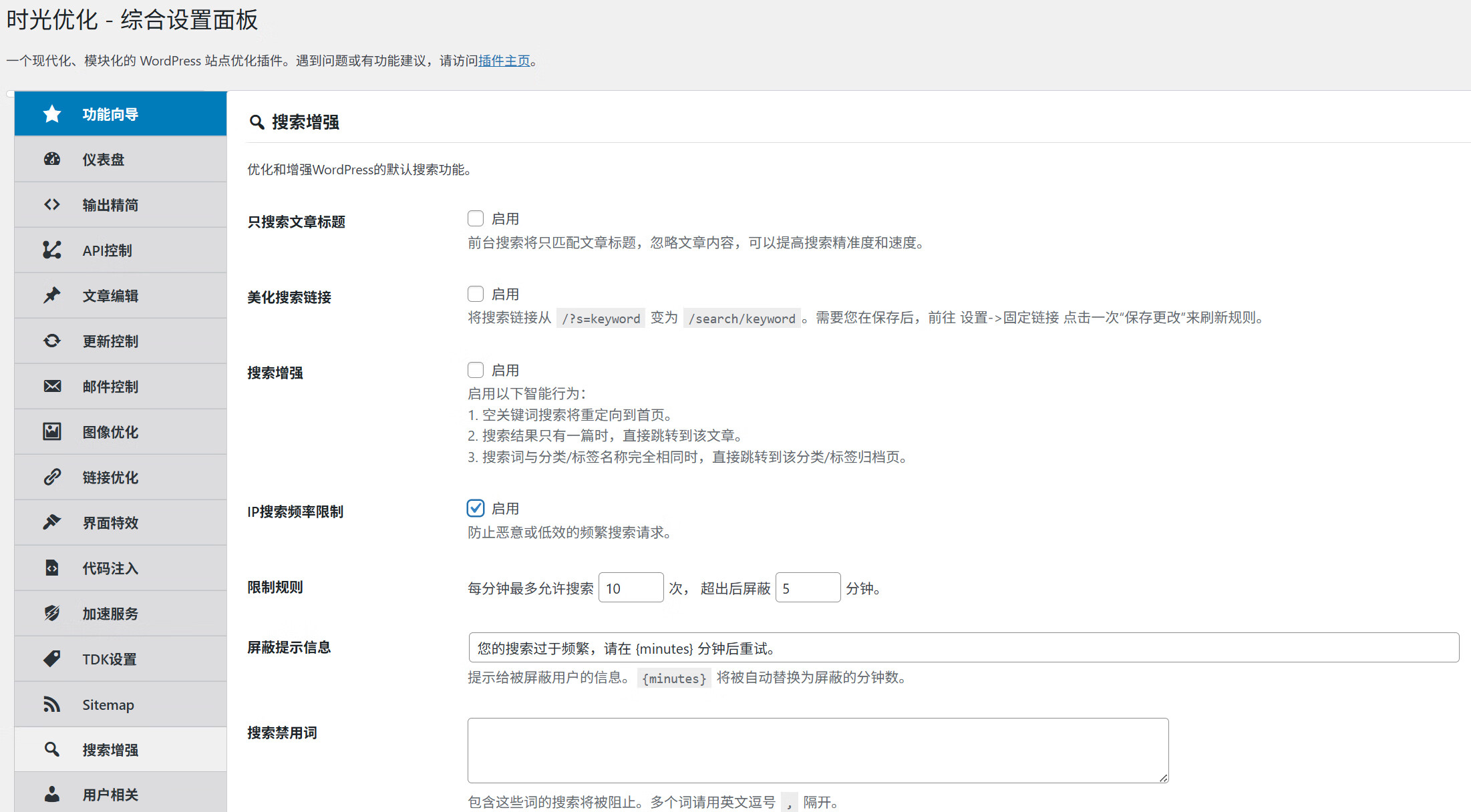Click the 搜索禁用词 textarea corner grip

click(x=1163, y=777)
